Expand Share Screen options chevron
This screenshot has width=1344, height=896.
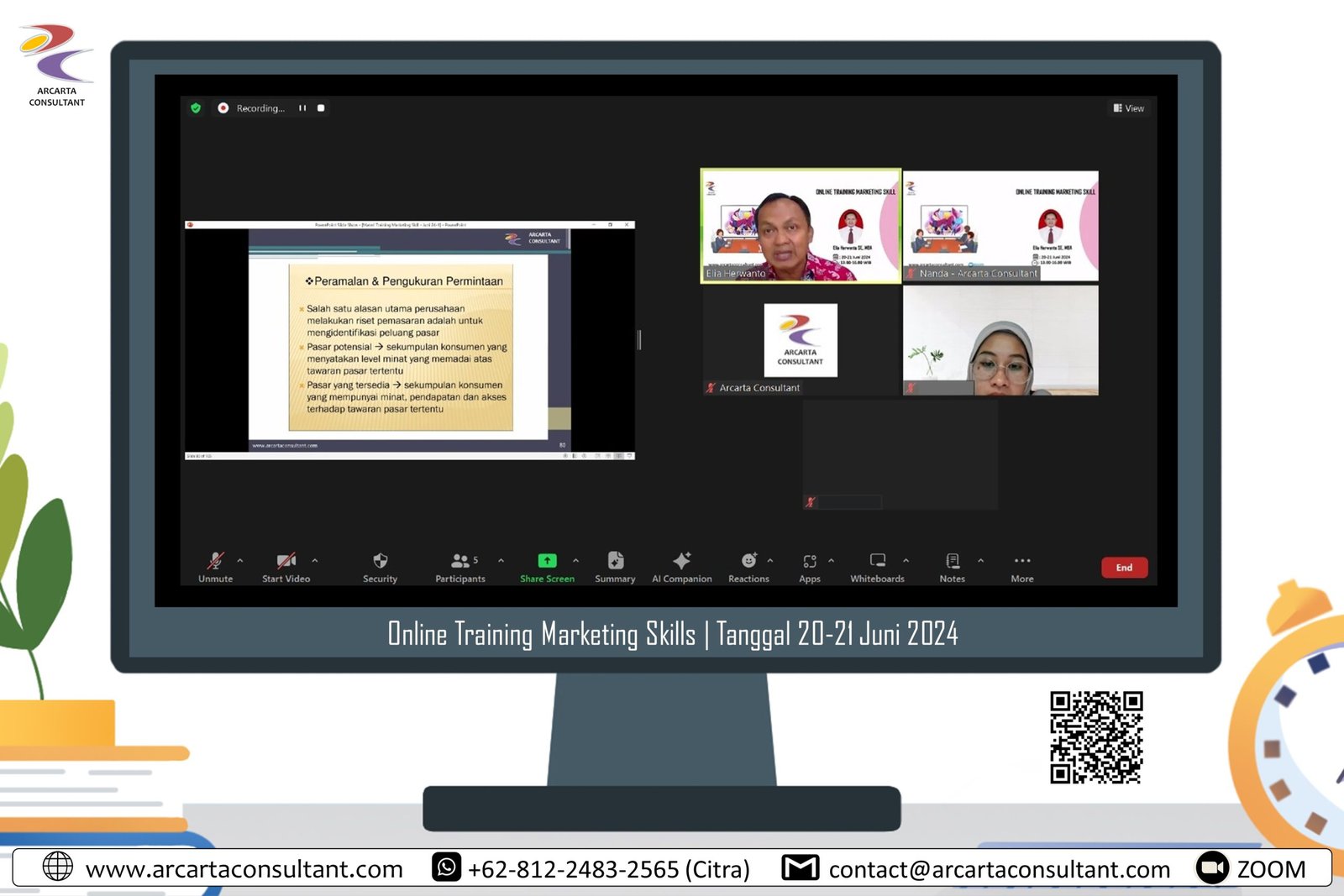pos(575,560)
